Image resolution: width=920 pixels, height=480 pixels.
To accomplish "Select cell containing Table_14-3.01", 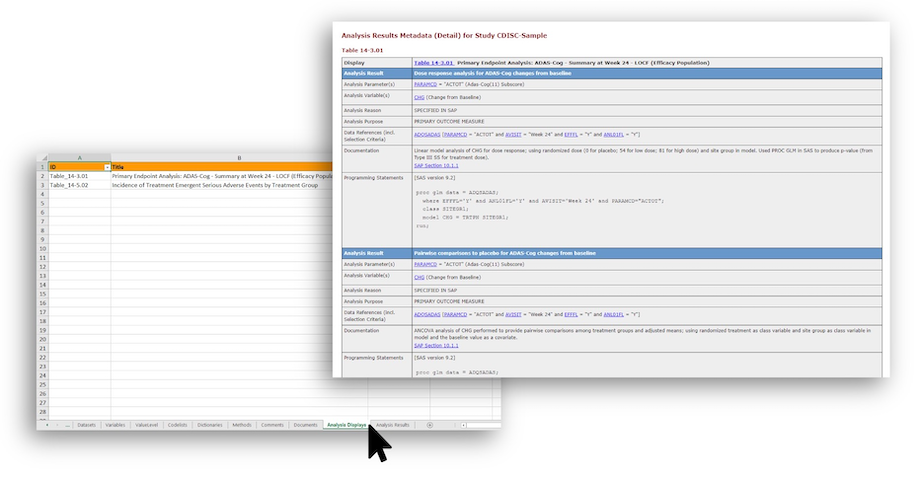I will point(80,176).
